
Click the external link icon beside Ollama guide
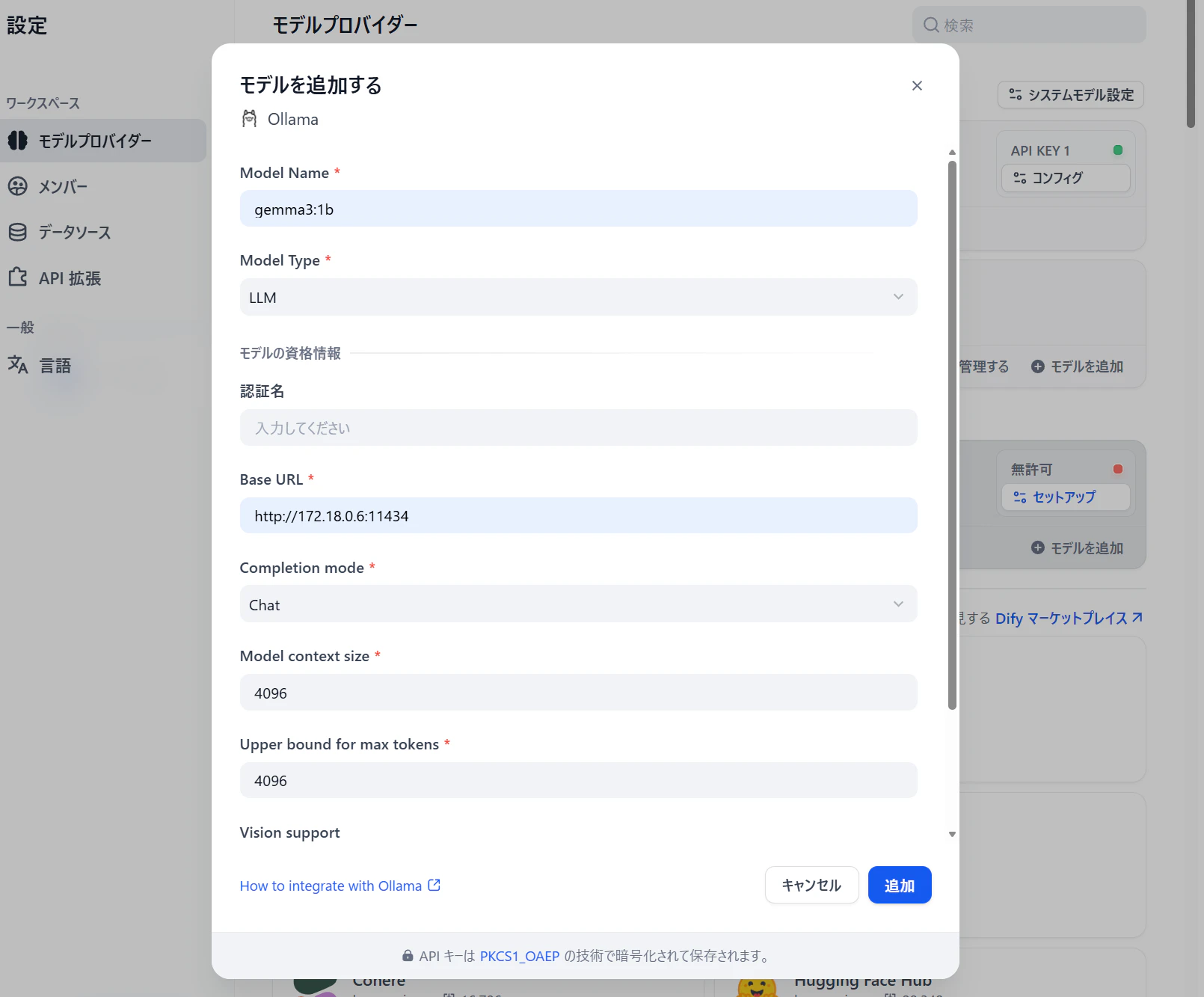(x=434, y=886)
